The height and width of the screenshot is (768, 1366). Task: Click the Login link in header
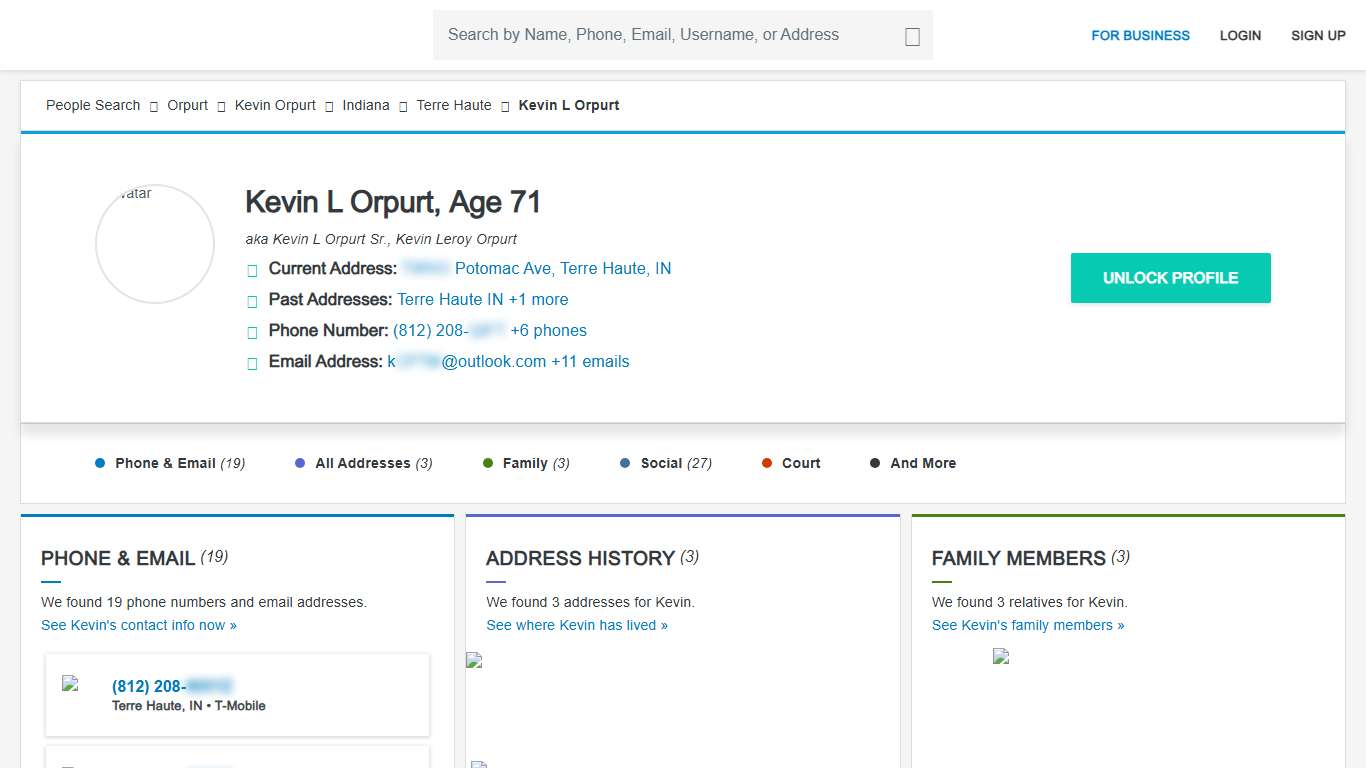[x=1240, y=35]
